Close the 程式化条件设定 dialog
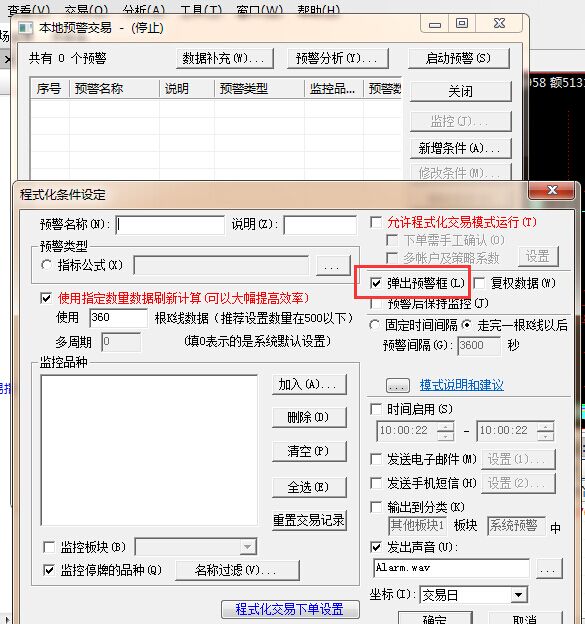585x624 pixels. point(552,191)
